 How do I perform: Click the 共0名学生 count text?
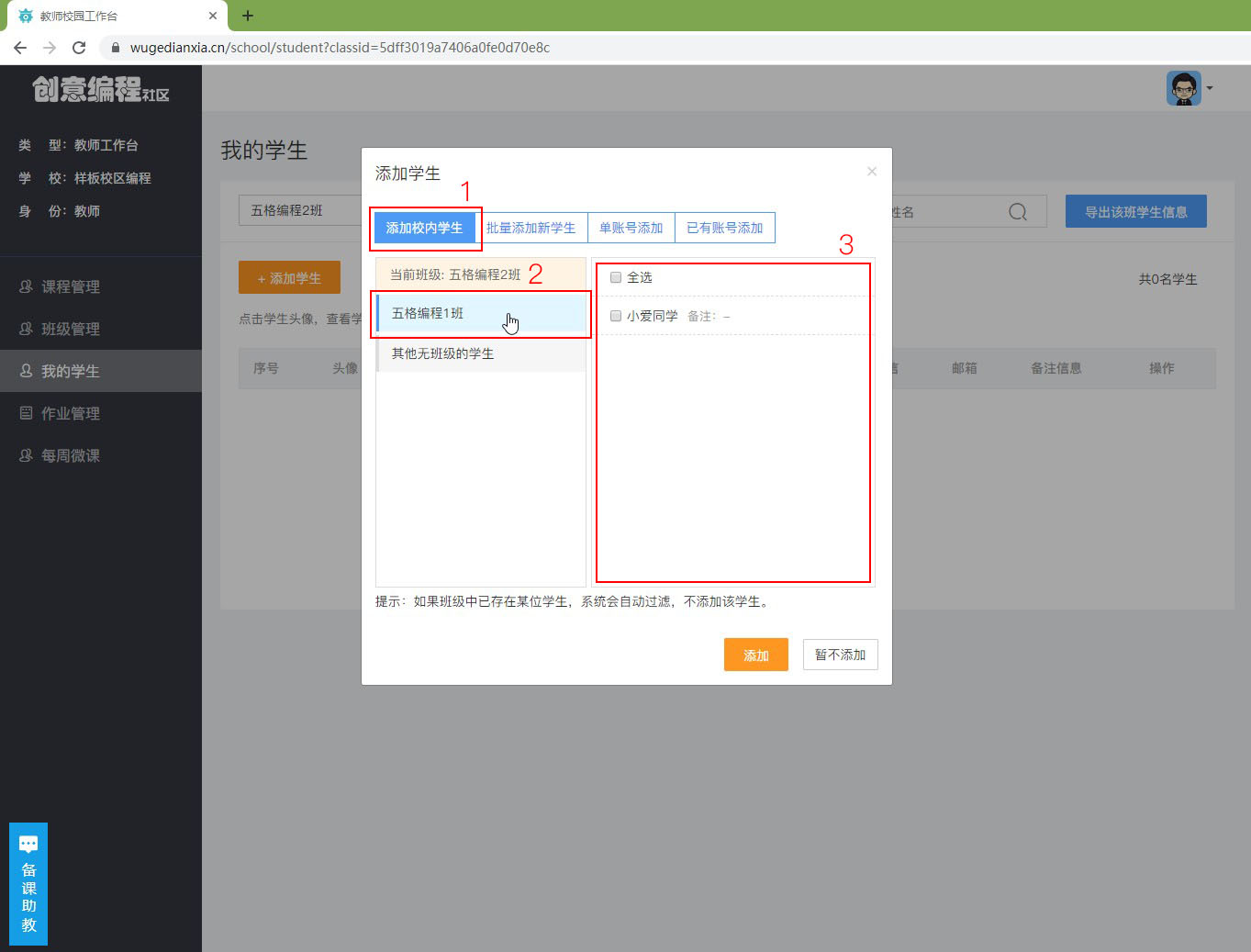pos(1168,279)
